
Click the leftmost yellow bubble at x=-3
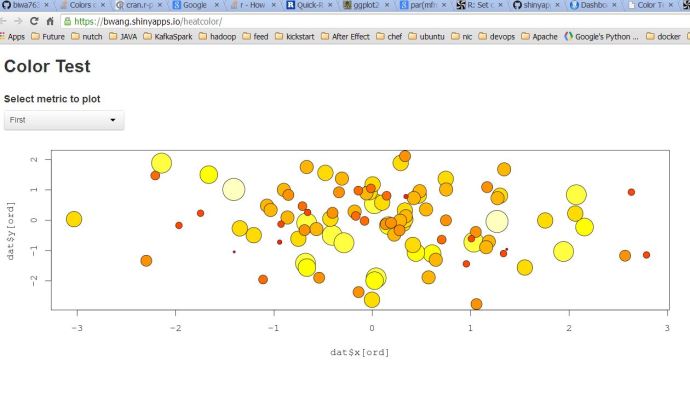click(x=73, y=219)
